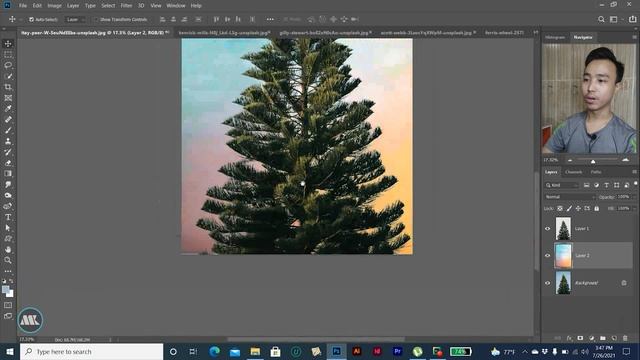Open layer style fx menu
The height and width of the screenshot is (360, 640).
tap(569, 338)
